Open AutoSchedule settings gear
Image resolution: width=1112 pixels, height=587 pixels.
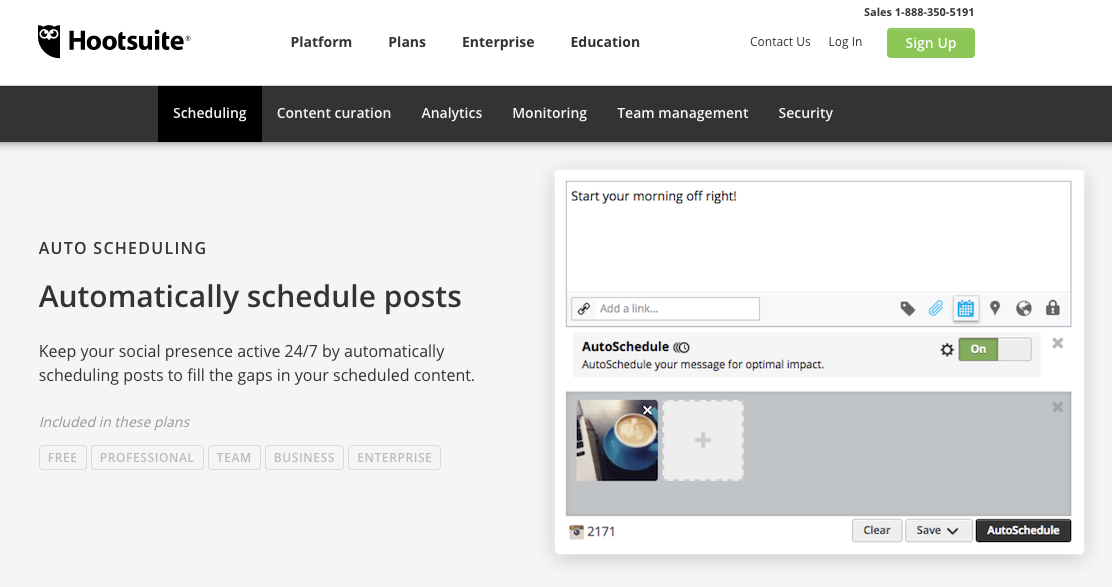point(947,350)
